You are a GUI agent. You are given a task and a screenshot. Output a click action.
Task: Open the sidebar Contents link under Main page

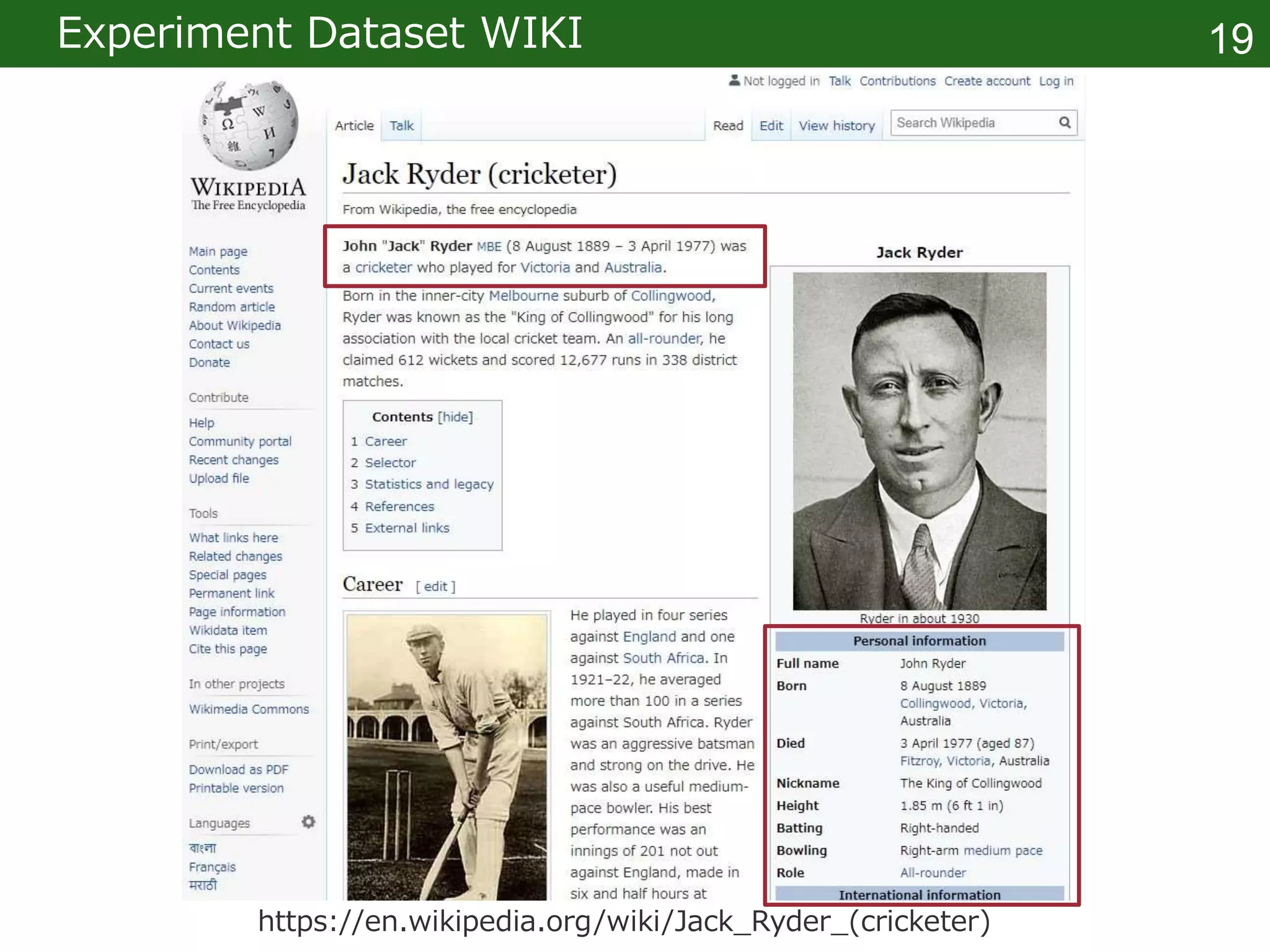coord(214,270)
